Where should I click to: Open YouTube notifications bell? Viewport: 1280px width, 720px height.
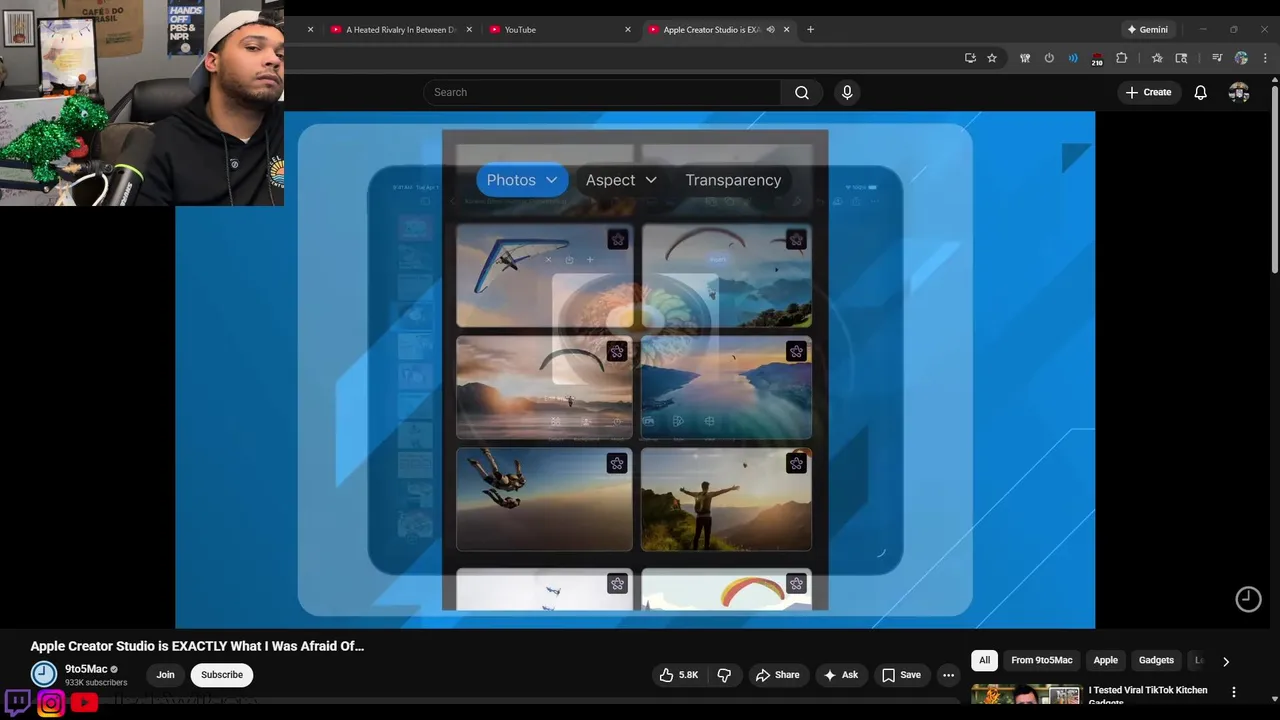click(x=1200, y=92)
